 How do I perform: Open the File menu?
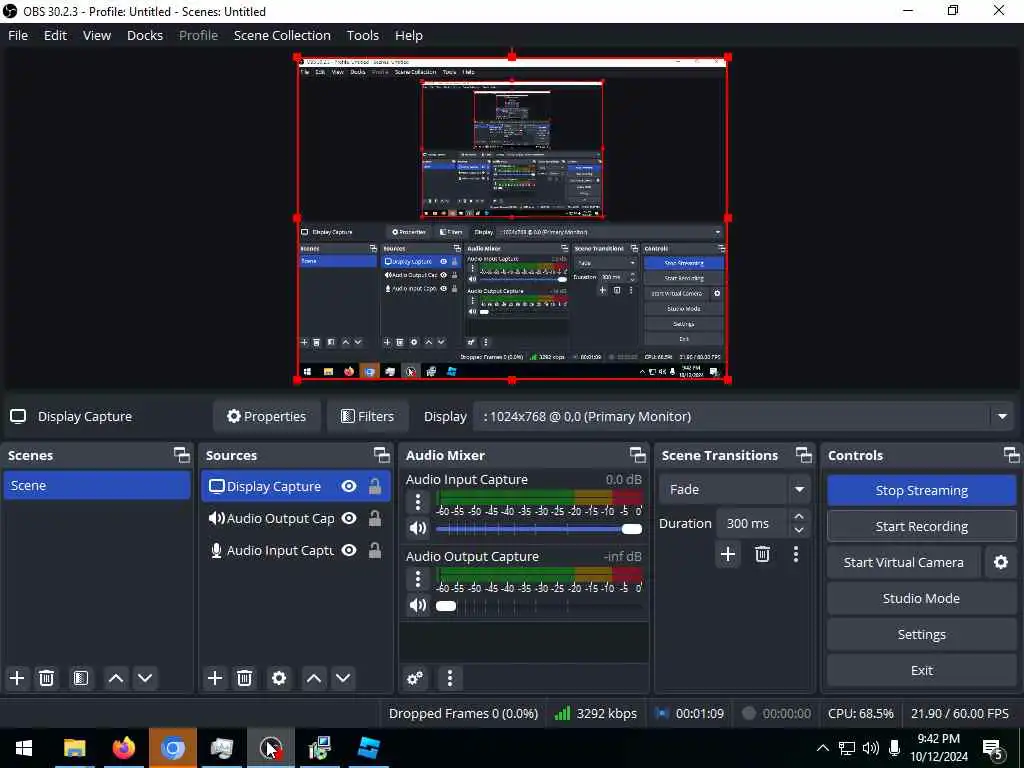coord(18,35)
